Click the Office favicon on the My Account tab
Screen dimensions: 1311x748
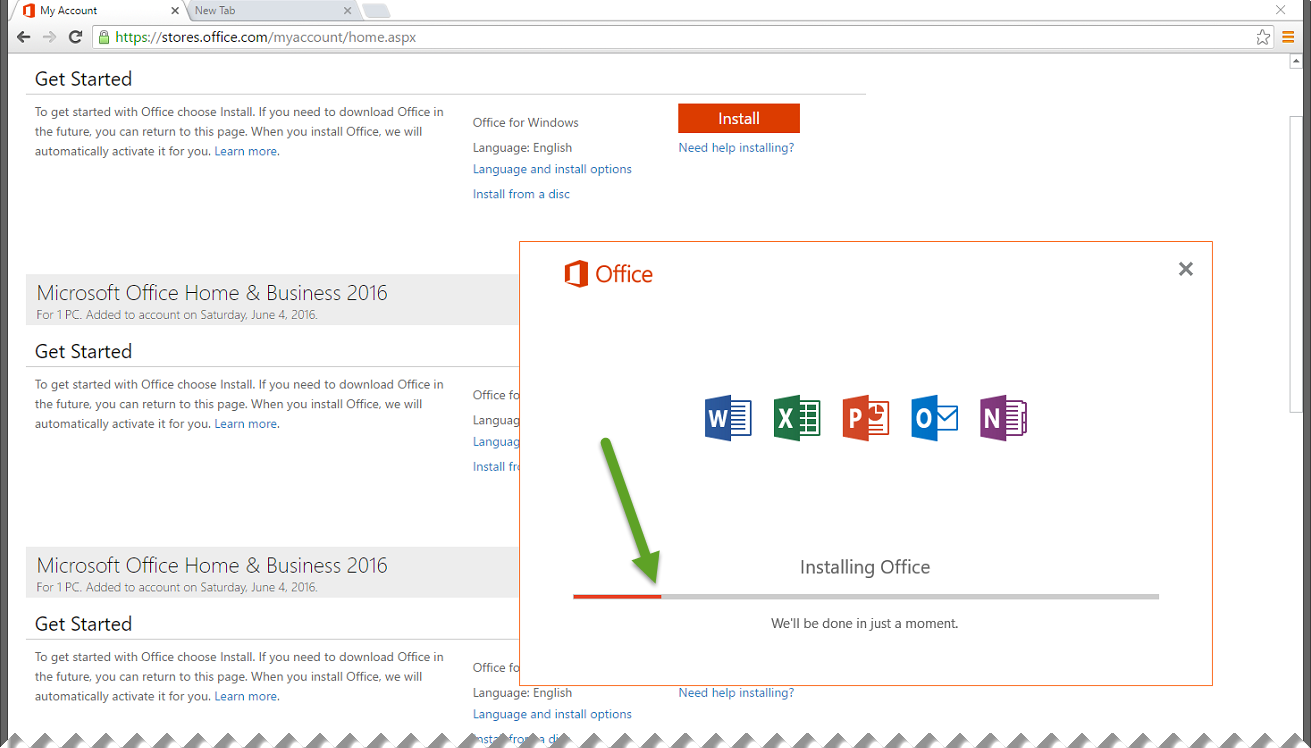28,10
